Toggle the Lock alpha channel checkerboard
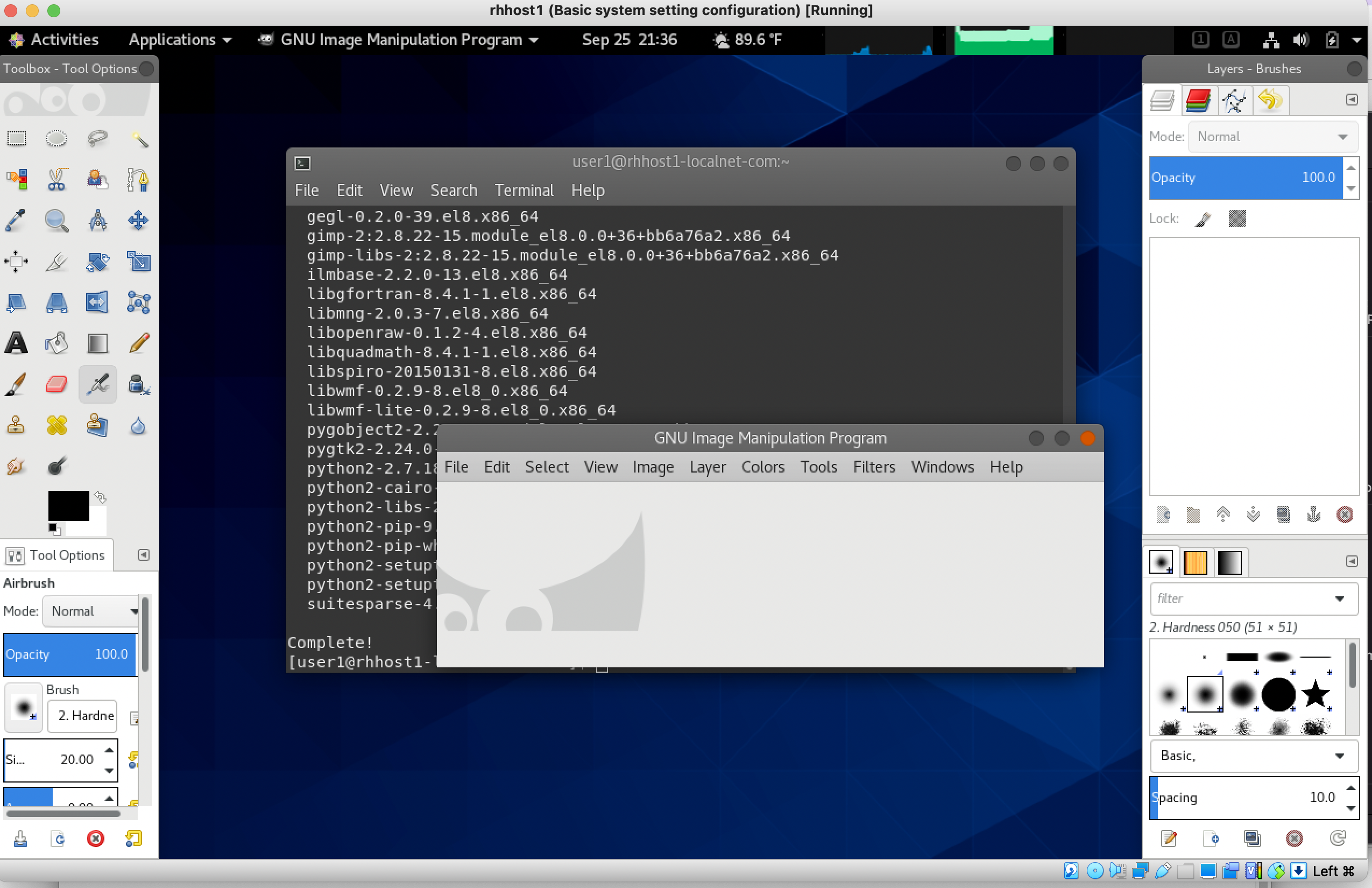 pyautogui.click(x=1237, y=219)
